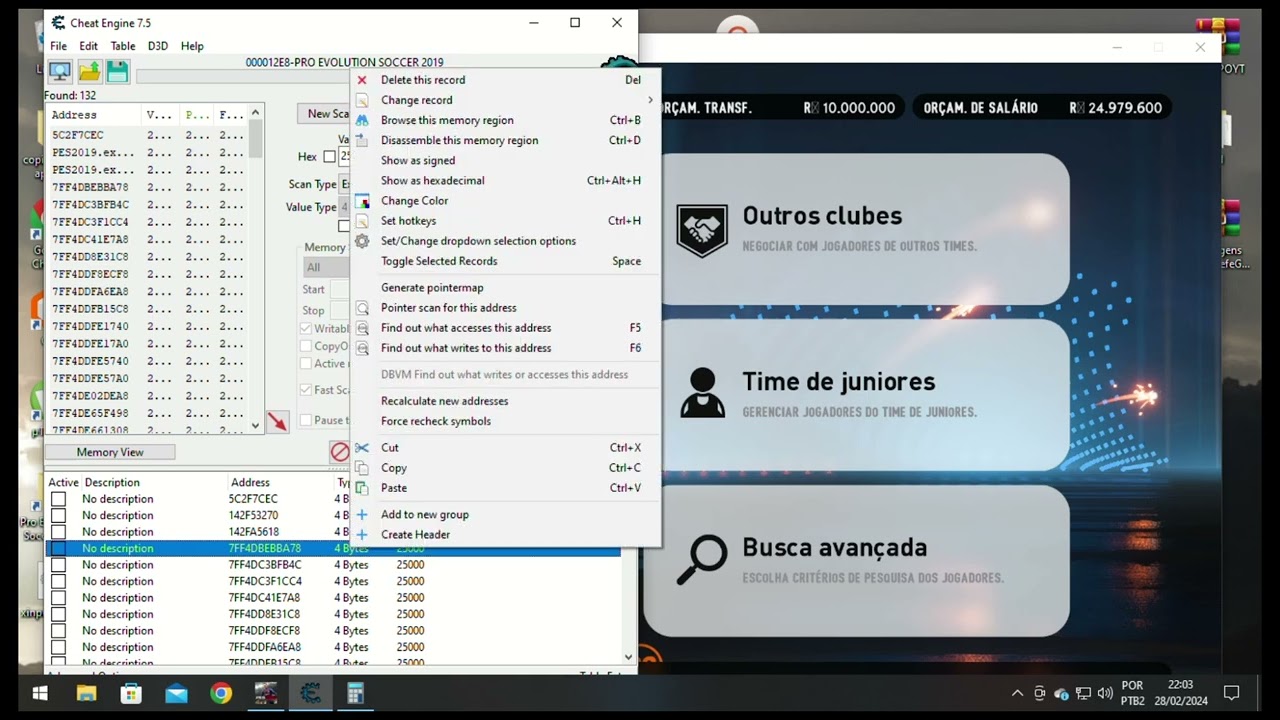Open the D3D menu
This screenshot has width=1280, height=720.
click(158, 46)
